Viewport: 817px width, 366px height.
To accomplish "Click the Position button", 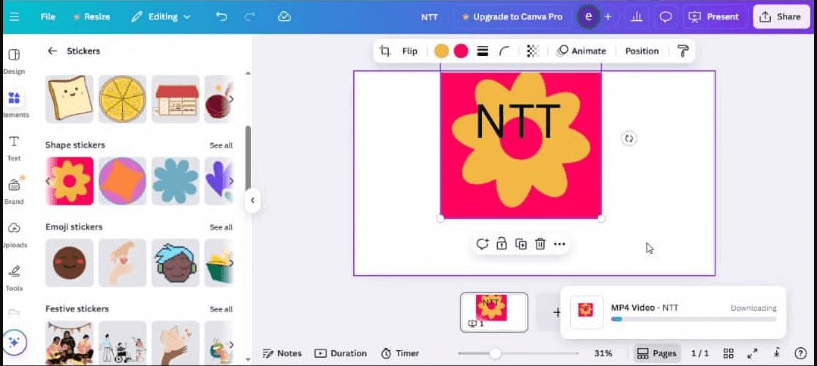I will (642, 51).
